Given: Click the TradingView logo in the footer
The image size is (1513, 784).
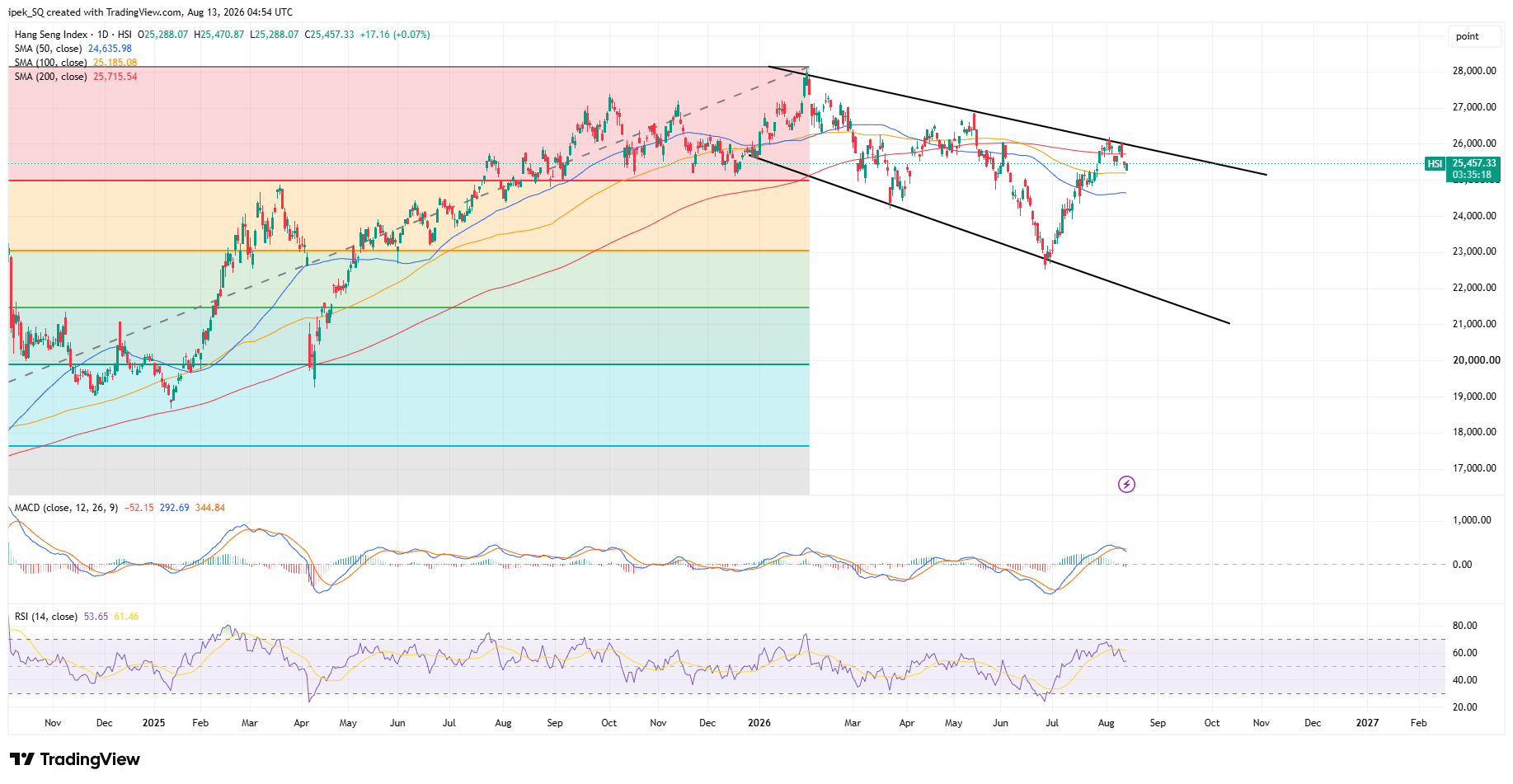Looking at the screenshot, I should (75, 759).
